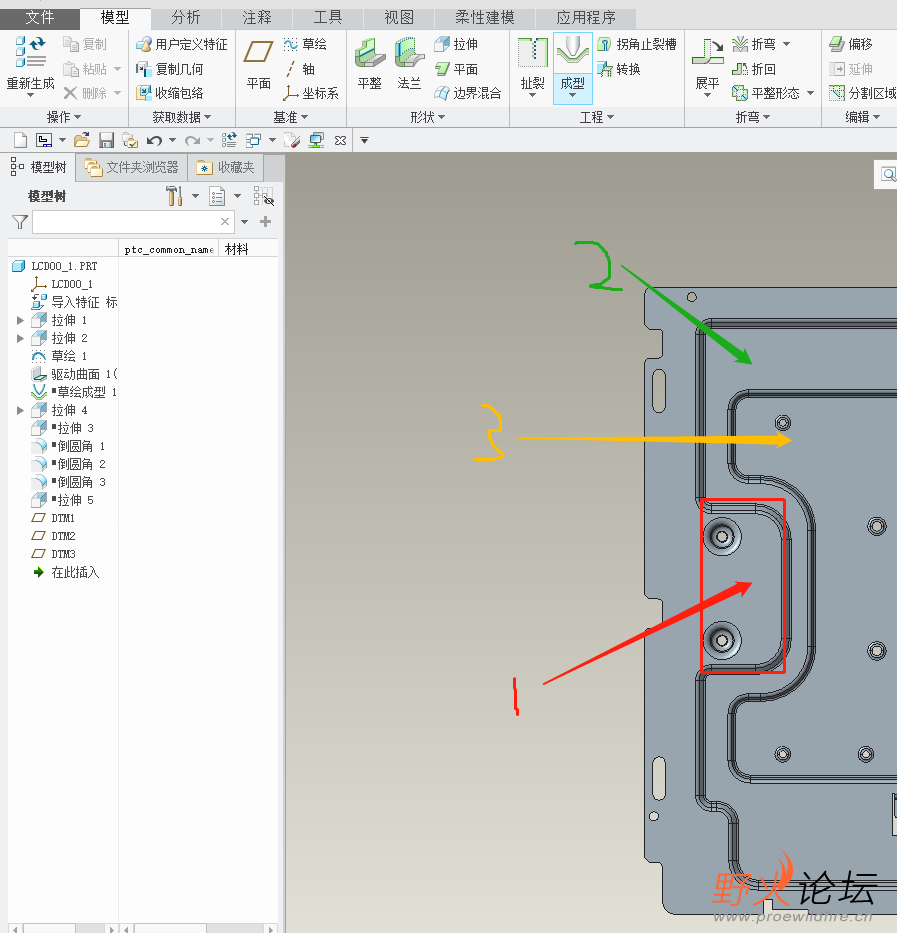Open the 文件夹浏览器 tab
The height and width of the screenshot is (933, 897).
(x=132, y=168)
